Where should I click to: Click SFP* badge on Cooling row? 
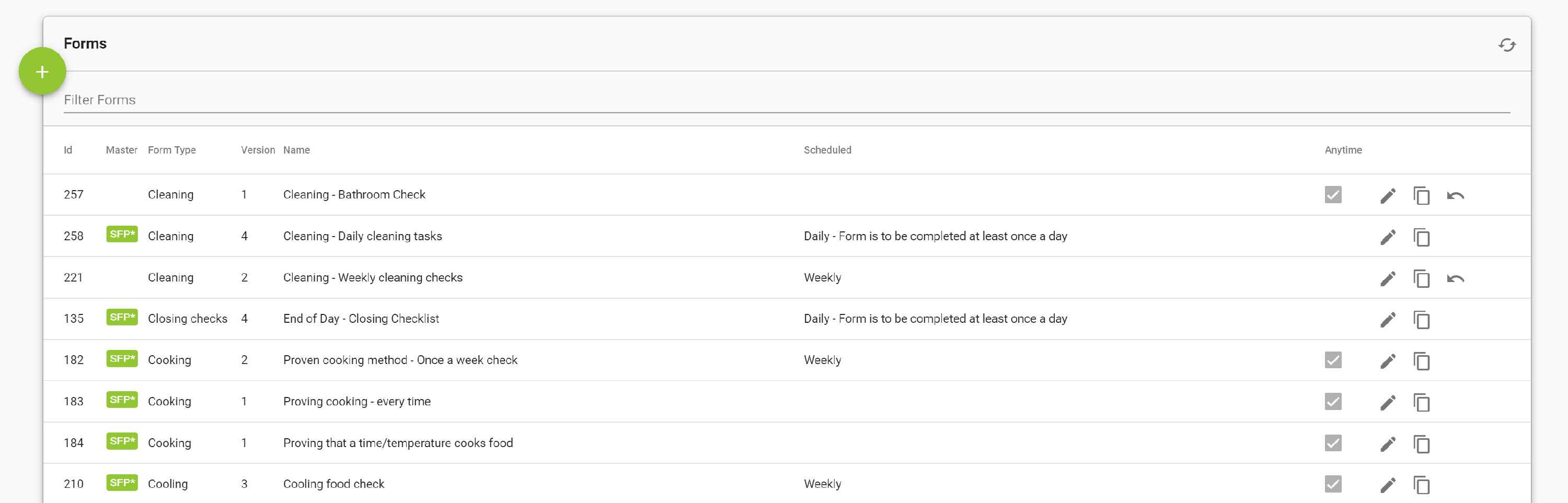(x=122, y=482)
